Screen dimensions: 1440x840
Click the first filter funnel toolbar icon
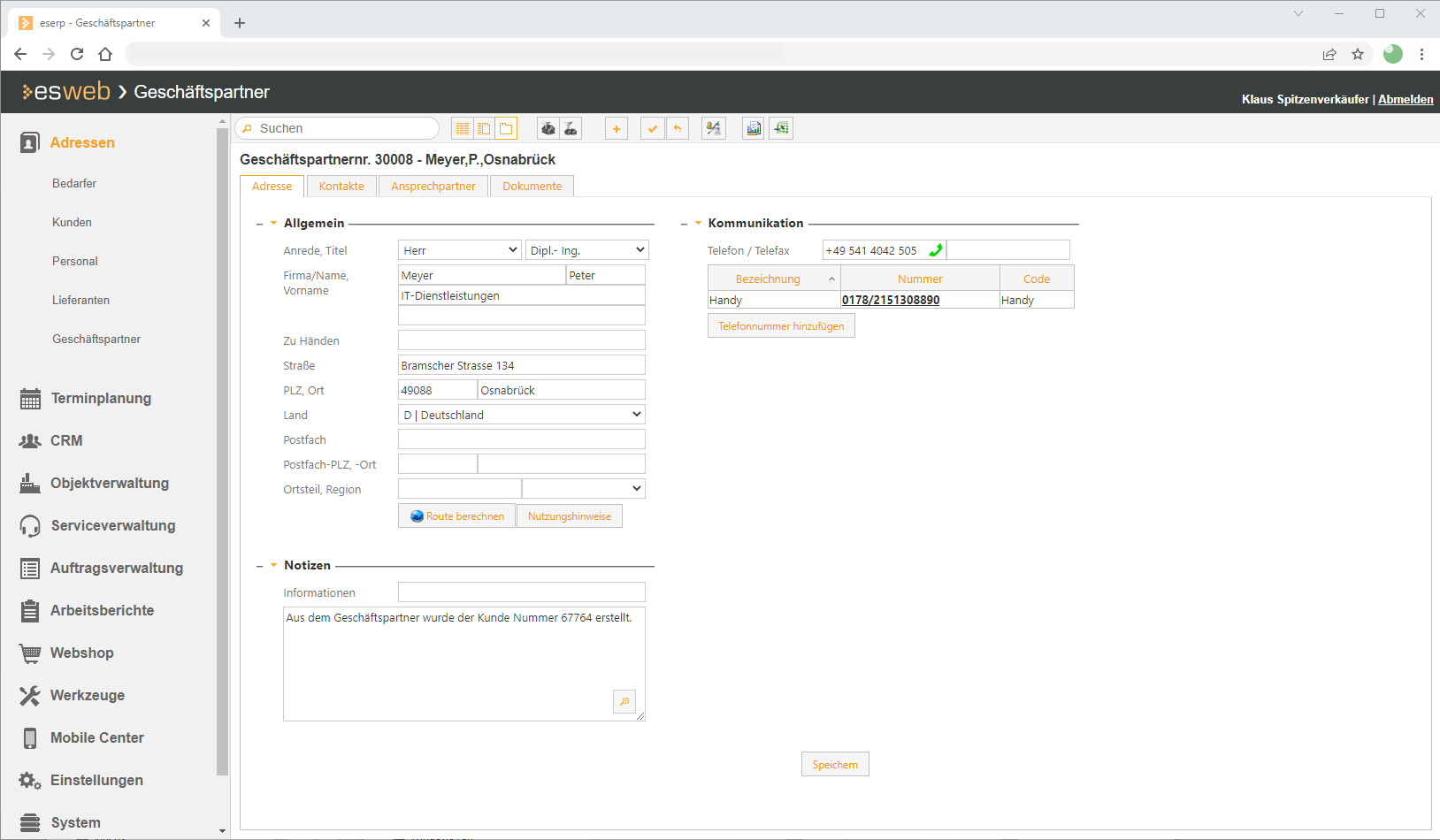coord(548,128)
